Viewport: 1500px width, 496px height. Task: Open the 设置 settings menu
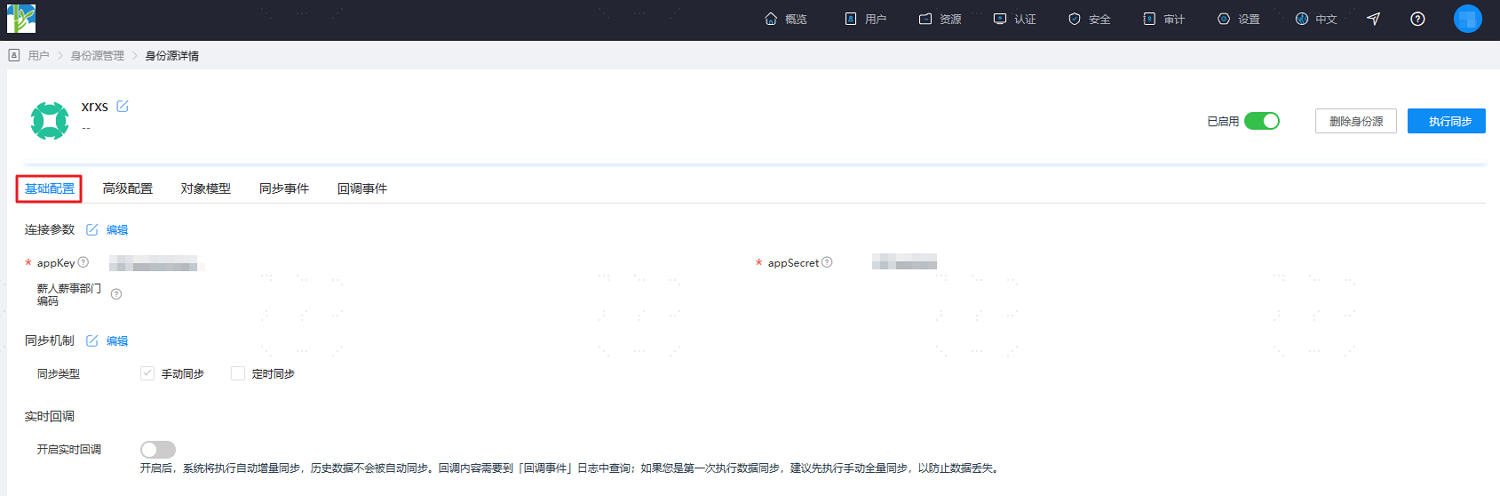pyautogui.click(x=1238, y=19)
